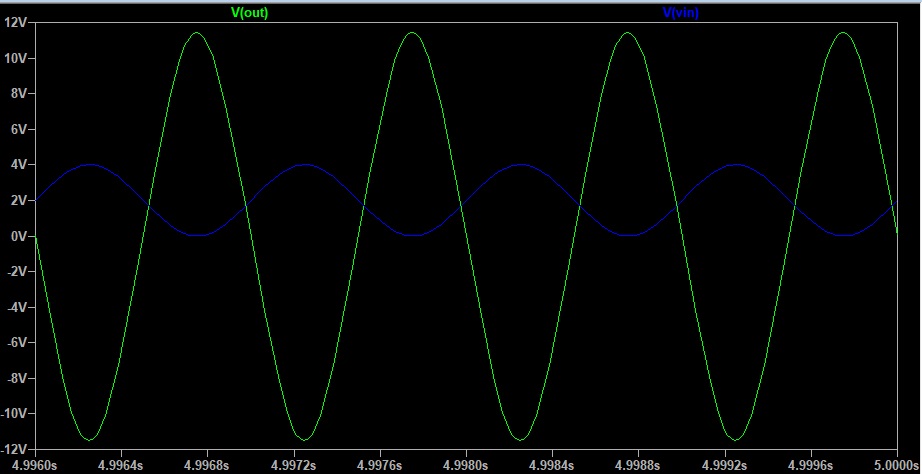Screen dimensions: 922x474
Task: Click the 4.9980s time label
Action: tap(466, 465)
